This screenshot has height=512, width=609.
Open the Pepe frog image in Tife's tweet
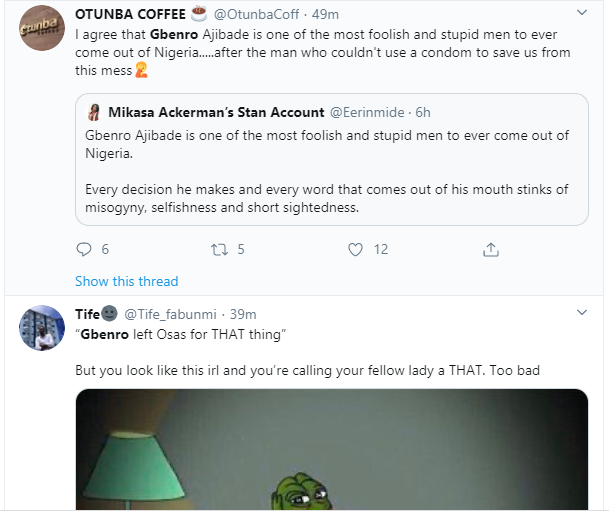coord(332,449)
